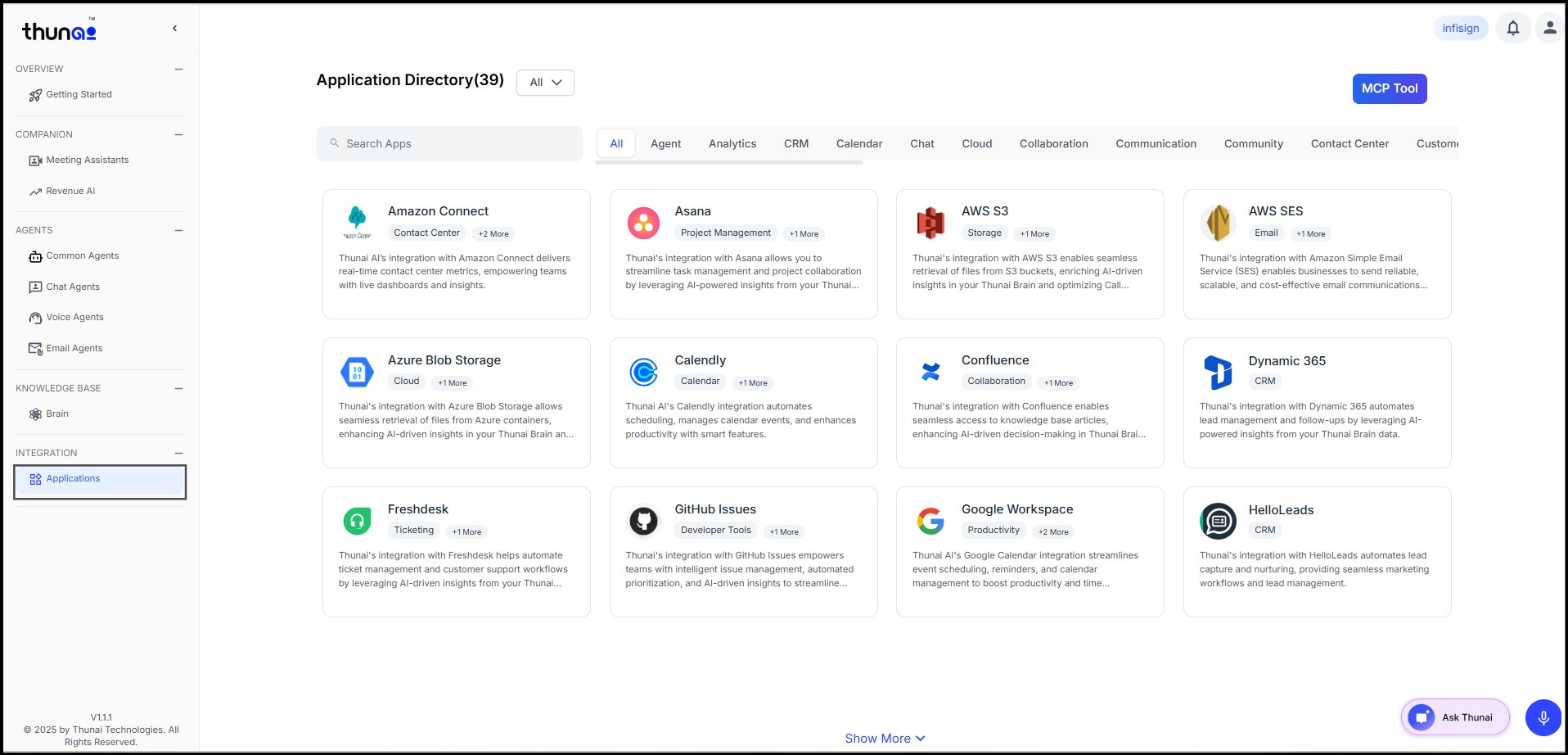This screenshot has height=755, width=1568.
Task: Collapse the Companion section
Action: click(x=178, y=135)
